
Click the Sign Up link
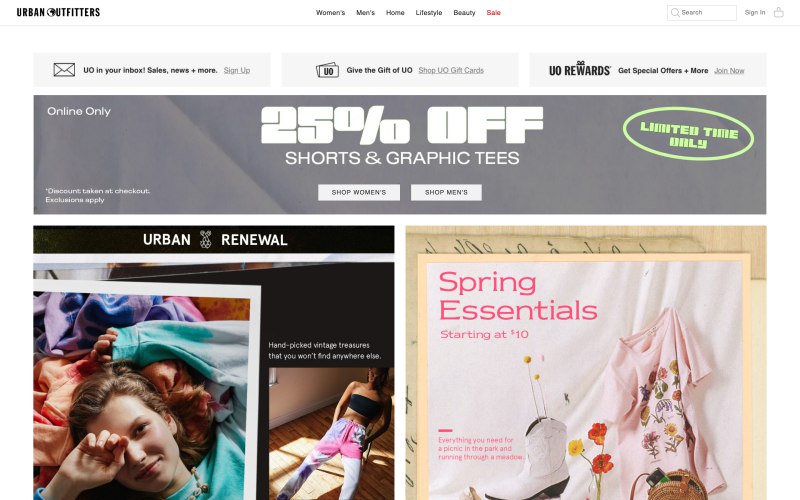237,70
